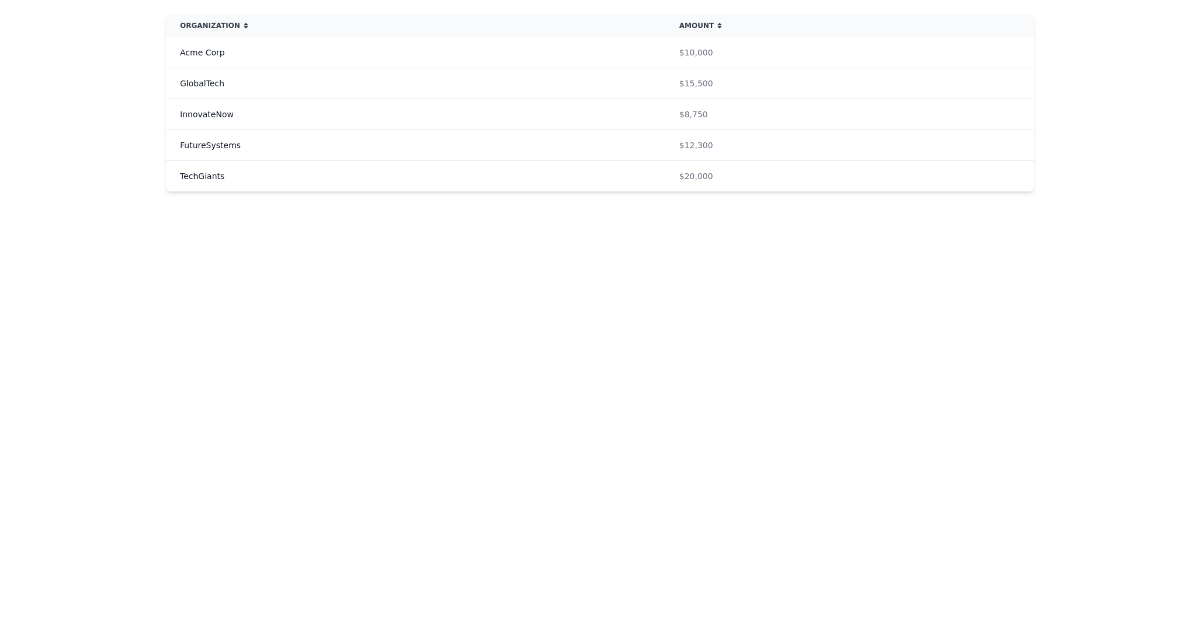Click the $10,000 amount cell
The image size is (1200, 630).
point(695,52)
